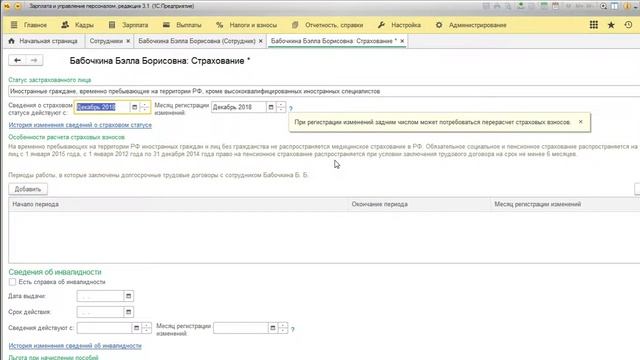Click the Срок действия input field
Image resolution: width=640 pixels, height=360 pixels.
[100, 312]
